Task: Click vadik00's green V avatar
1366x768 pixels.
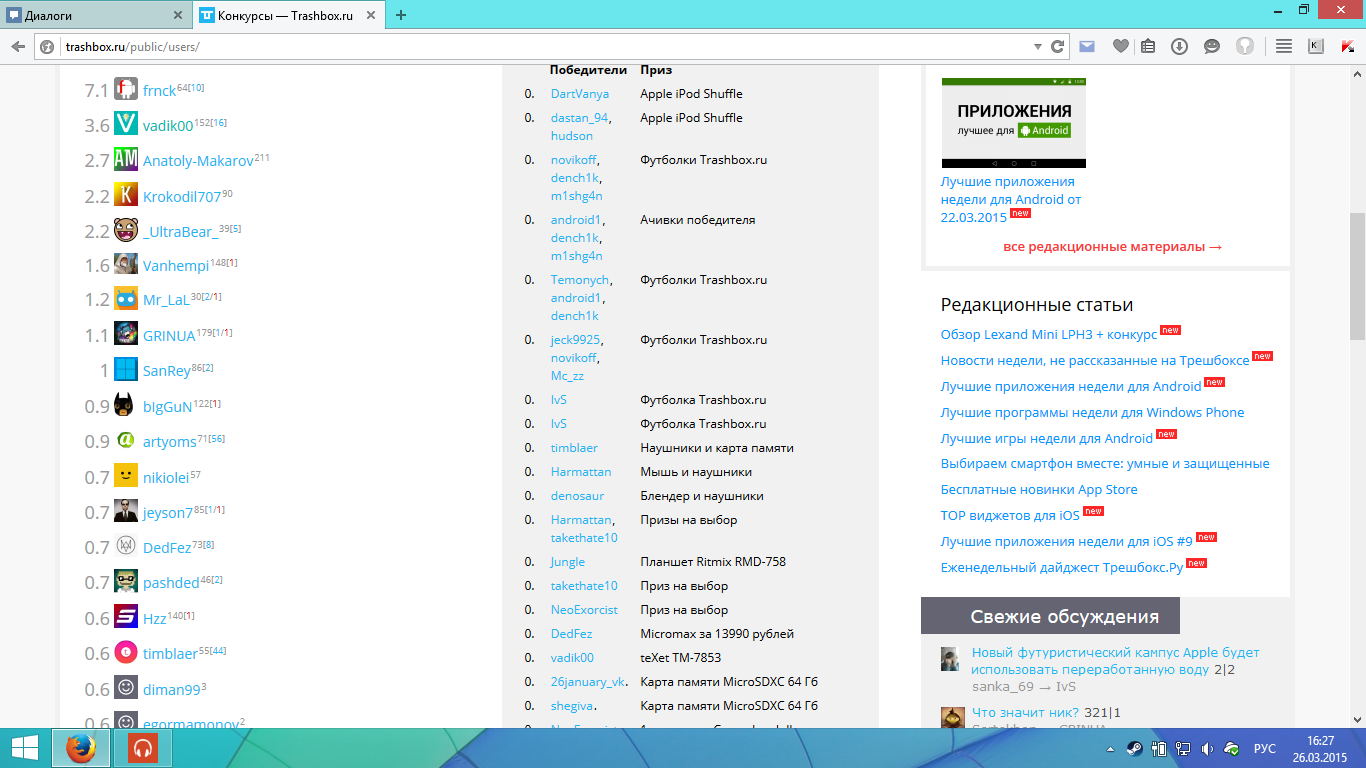Action: tap(126, 124)
